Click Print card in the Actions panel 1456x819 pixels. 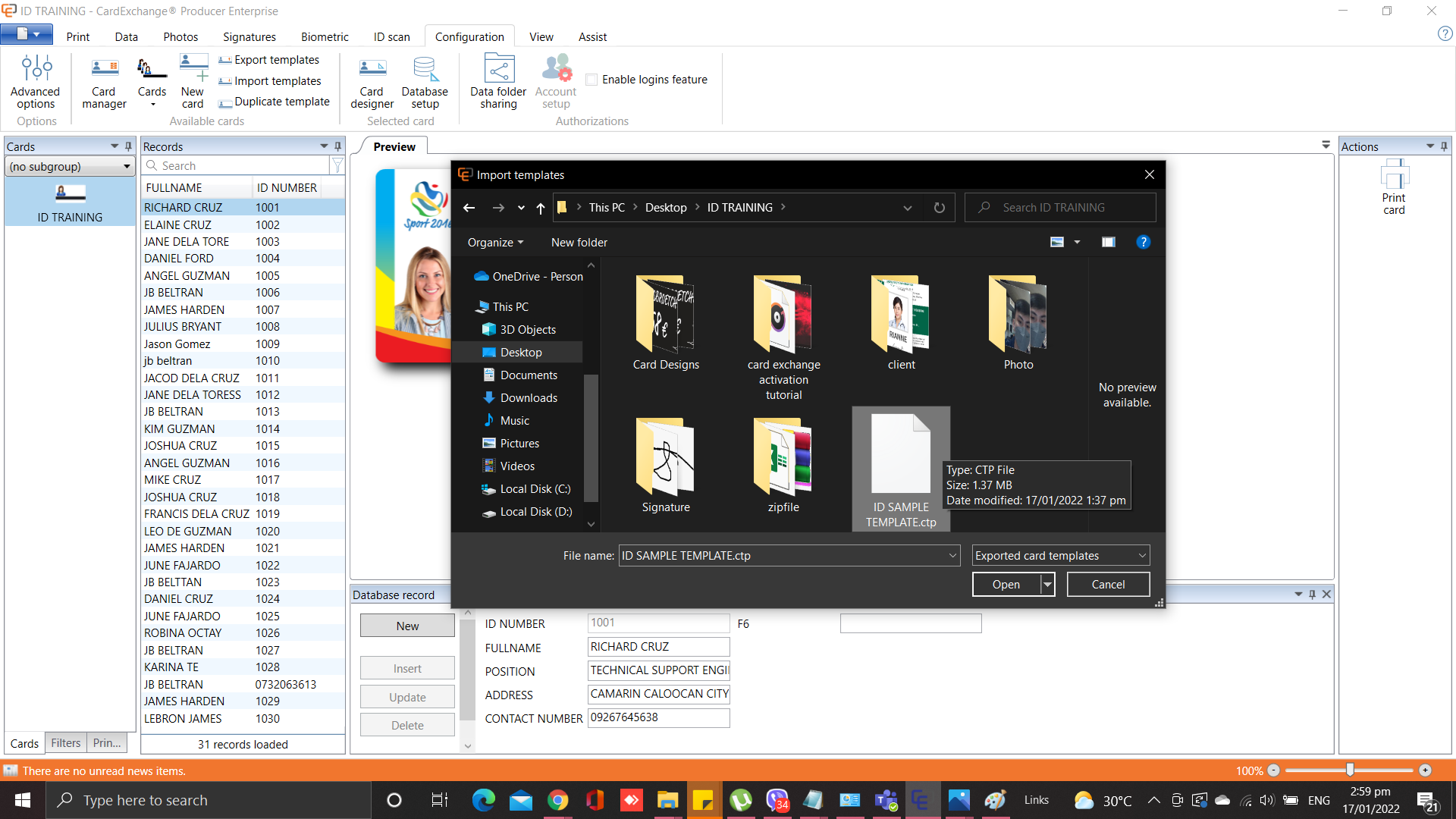click(x=1394, y=187)
